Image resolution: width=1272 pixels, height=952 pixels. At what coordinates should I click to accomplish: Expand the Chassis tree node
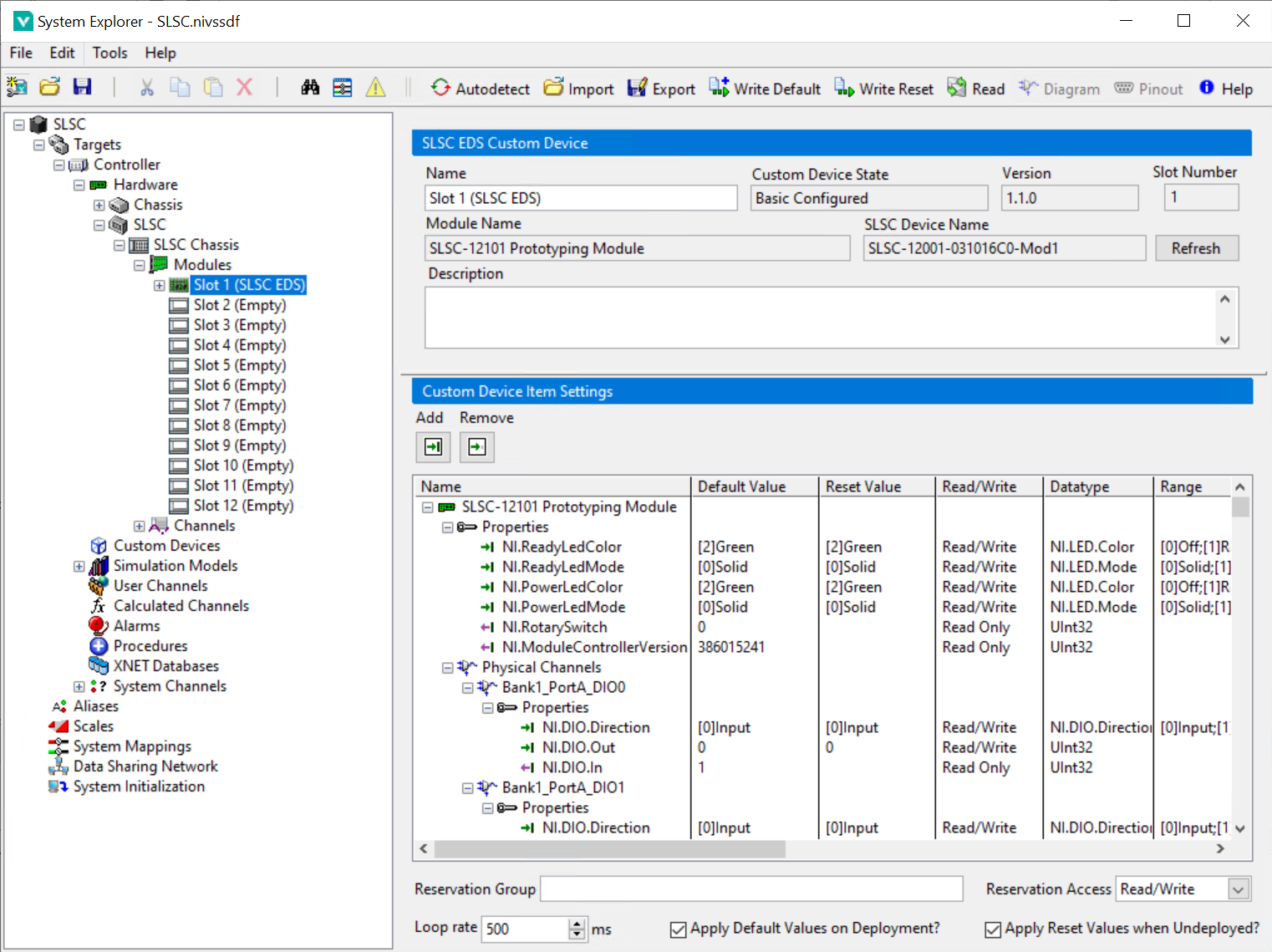pyautogui.click(x=99, y=205)
